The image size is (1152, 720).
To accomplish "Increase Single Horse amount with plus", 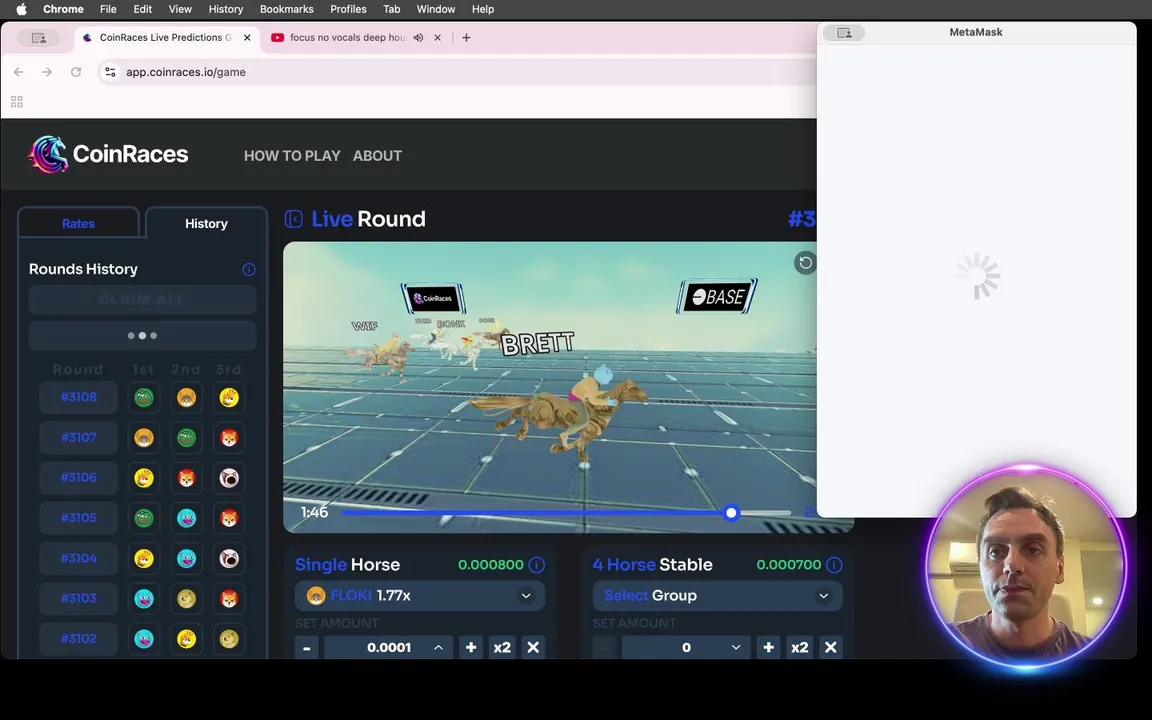I will [x=471, y=647].
